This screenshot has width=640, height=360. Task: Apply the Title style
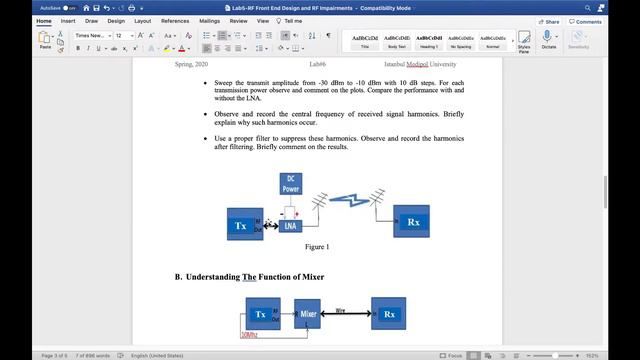coord(365,42)
